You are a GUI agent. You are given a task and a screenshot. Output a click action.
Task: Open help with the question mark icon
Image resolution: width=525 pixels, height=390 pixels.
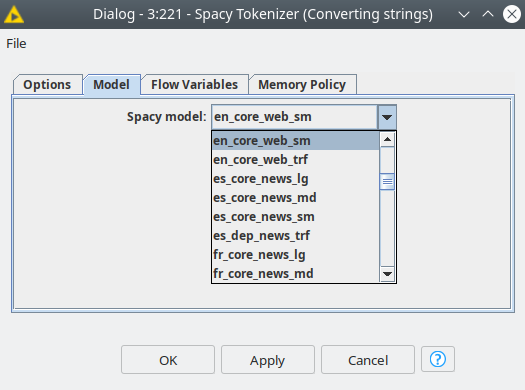[x=438, y=359]
